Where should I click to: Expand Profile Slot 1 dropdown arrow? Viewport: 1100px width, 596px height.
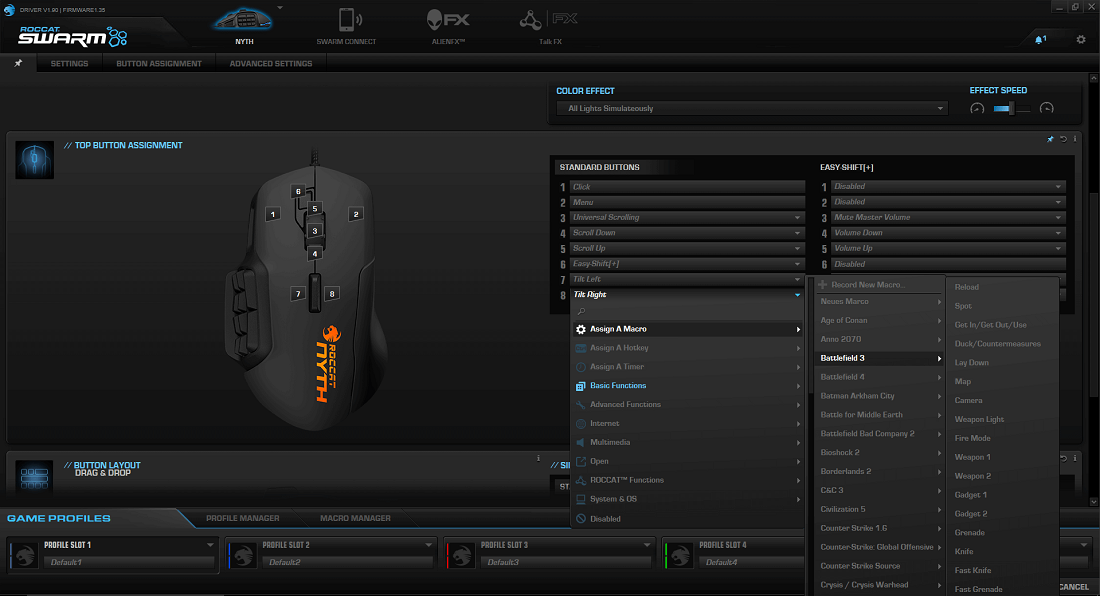pos(210,545)
